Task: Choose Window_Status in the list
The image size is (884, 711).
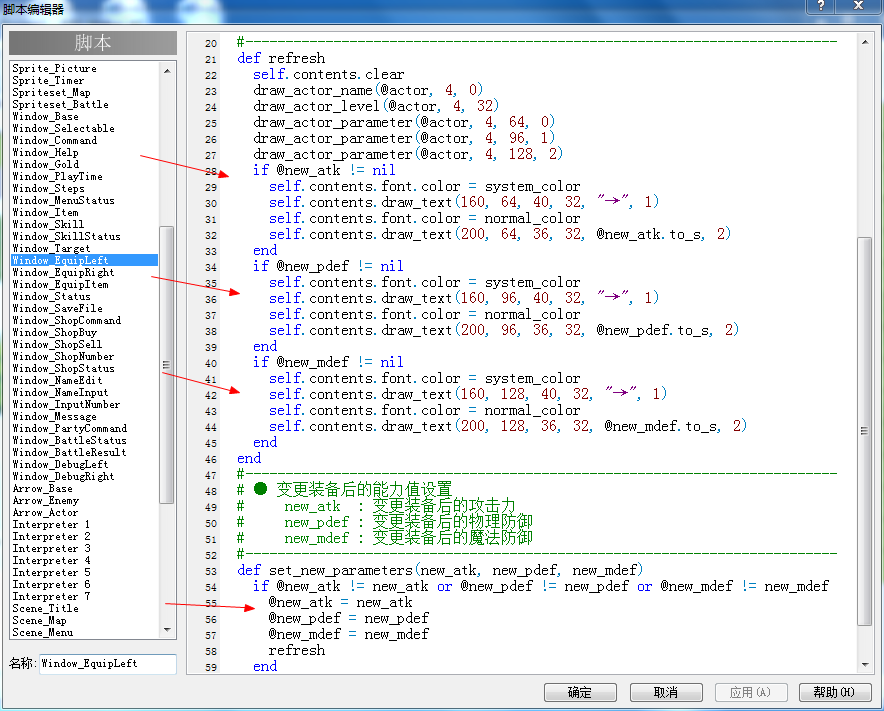Action: click(51, 296)
